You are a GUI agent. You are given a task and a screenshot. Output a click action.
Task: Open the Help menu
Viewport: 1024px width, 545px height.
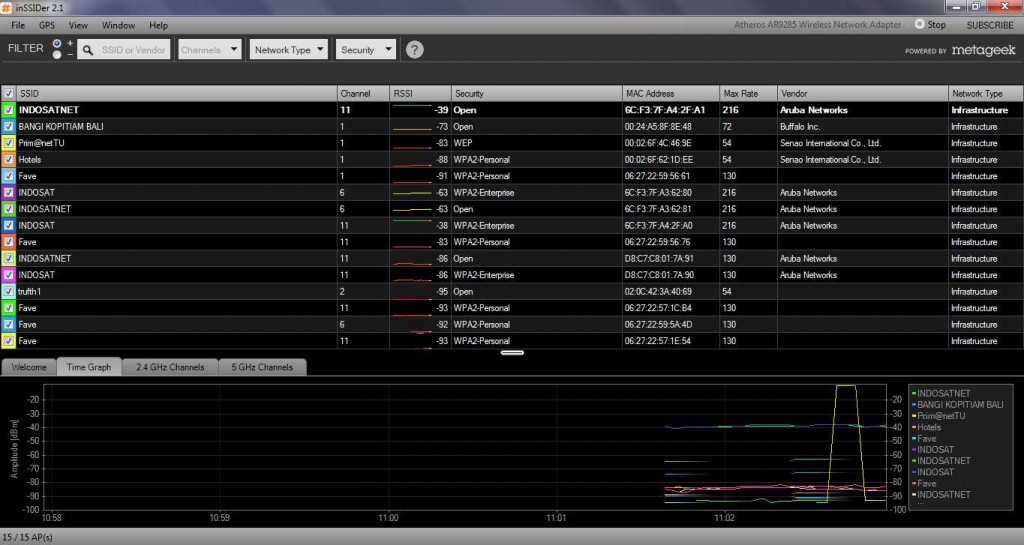(x=158, y=25)
